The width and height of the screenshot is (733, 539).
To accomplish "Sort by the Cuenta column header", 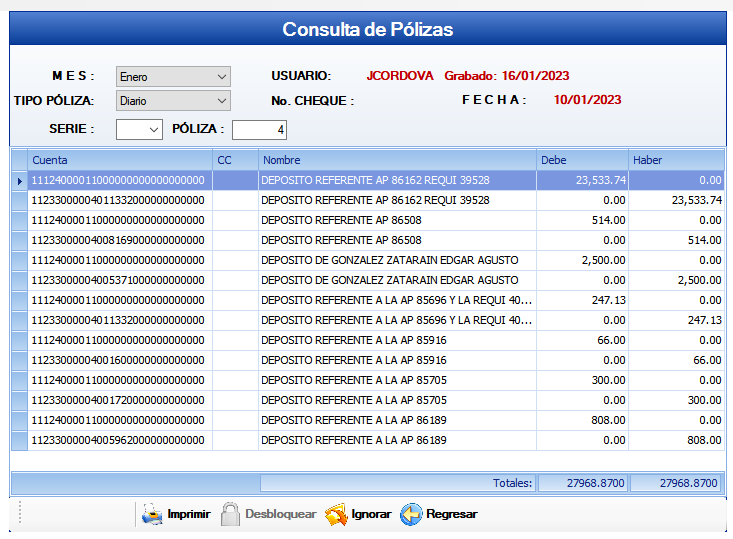I will (120, 160).
